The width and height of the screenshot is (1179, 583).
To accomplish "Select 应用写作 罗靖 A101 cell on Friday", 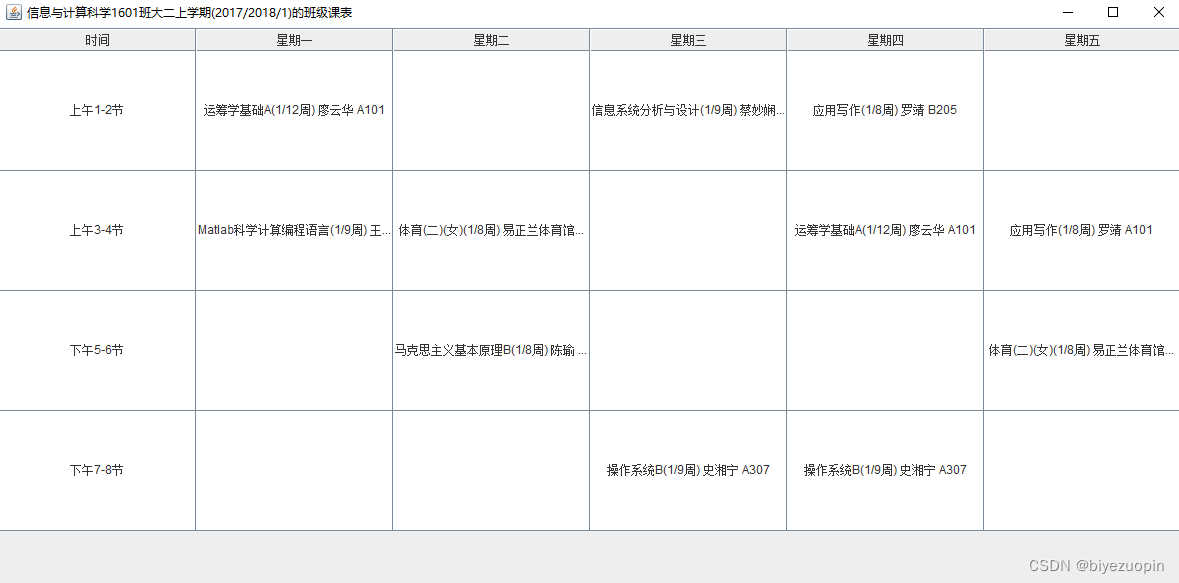I will [x=1081, y=230].
